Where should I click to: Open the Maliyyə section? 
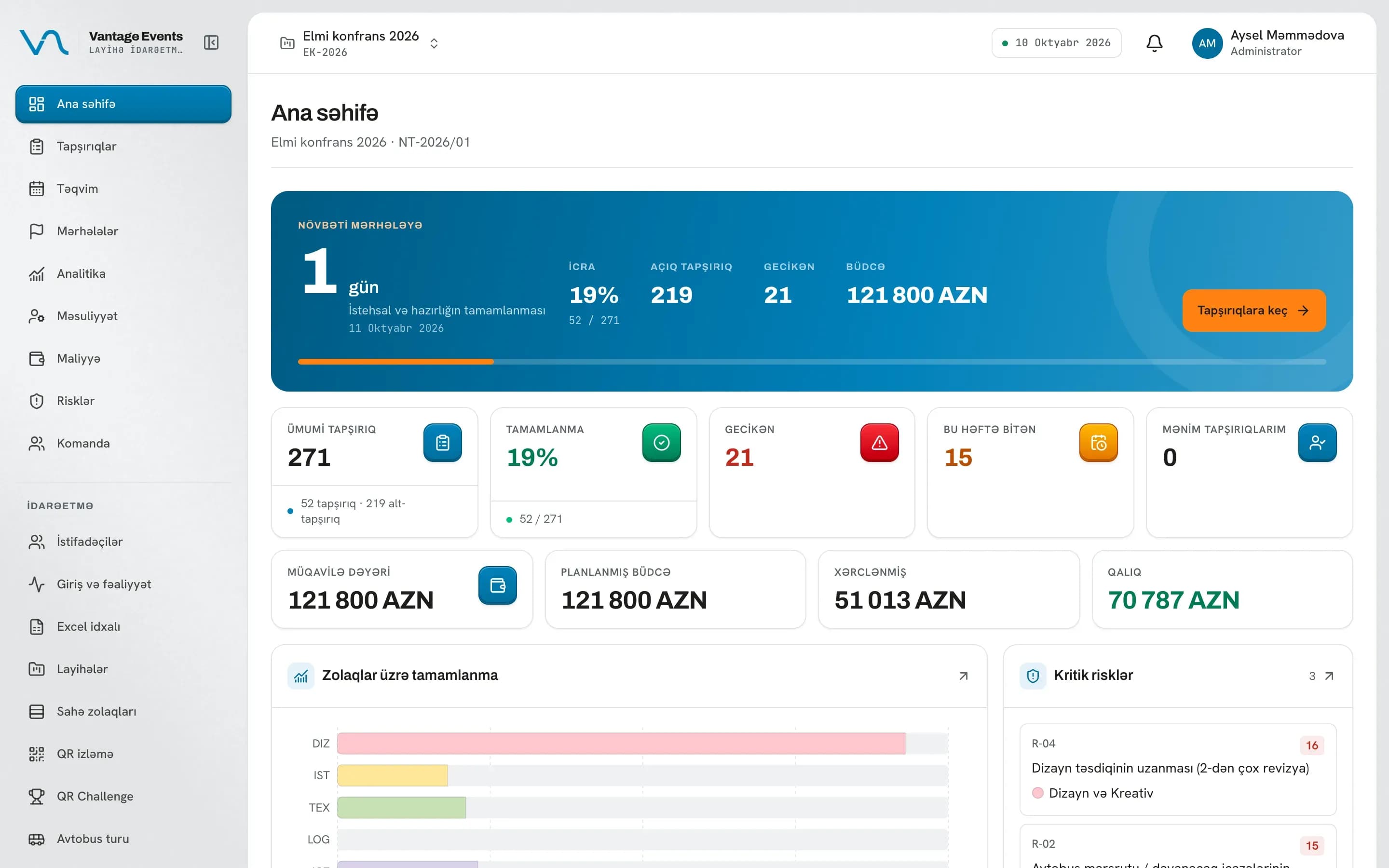tap(123, 359)
